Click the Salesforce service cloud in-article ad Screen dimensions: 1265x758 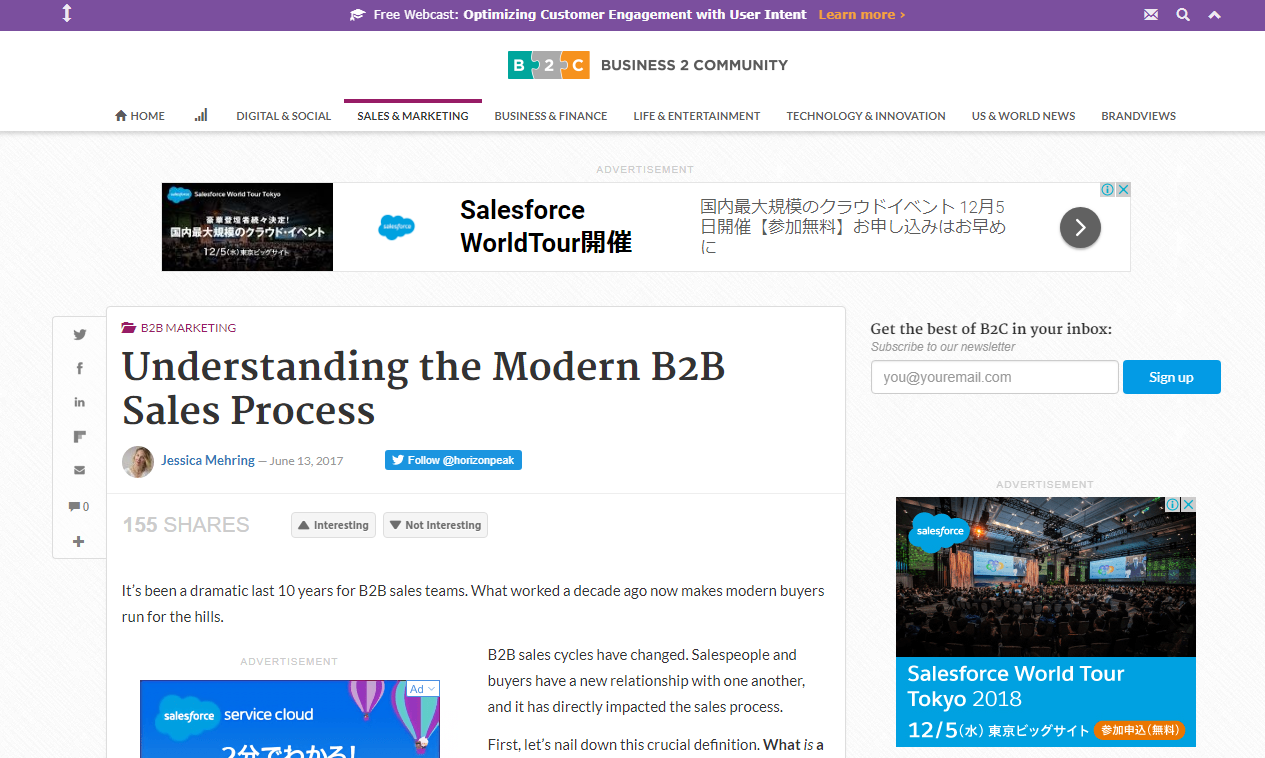pyautogui.click(x=290, y=719)
